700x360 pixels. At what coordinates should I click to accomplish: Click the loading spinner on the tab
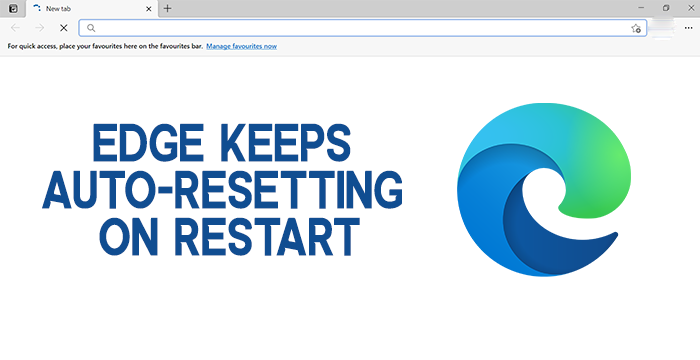click(x=37, y=8)
